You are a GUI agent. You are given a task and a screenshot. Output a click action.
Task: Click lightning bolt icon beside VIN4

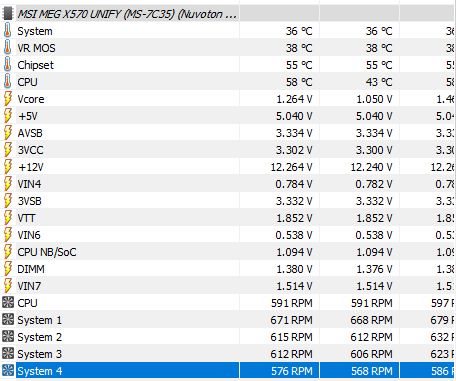8,184
